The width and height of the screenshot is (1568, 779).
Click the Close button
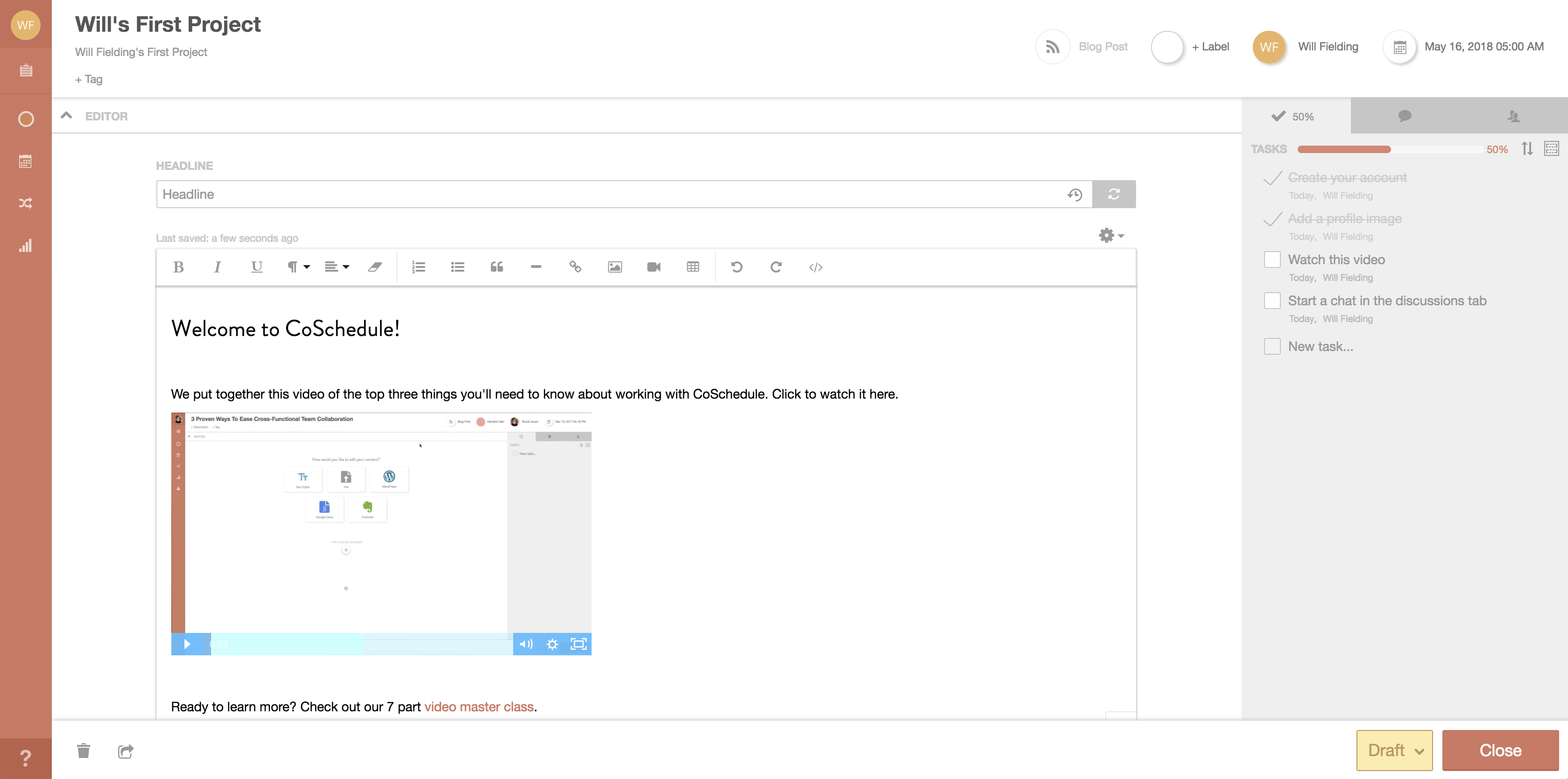coord(1500,750)
